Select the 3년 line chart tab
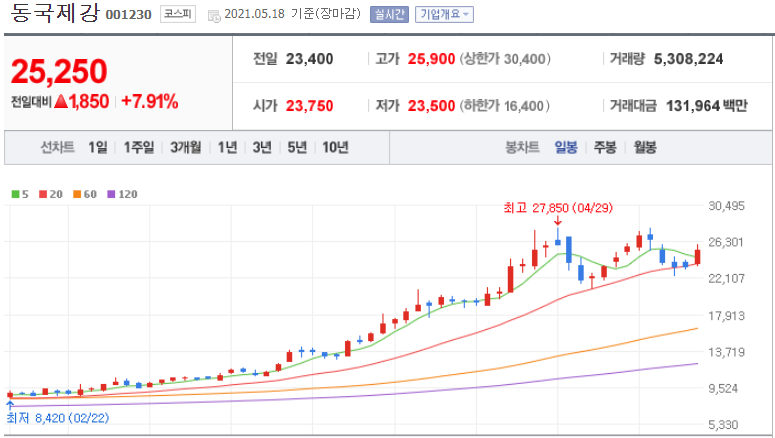 pos(262,147)
